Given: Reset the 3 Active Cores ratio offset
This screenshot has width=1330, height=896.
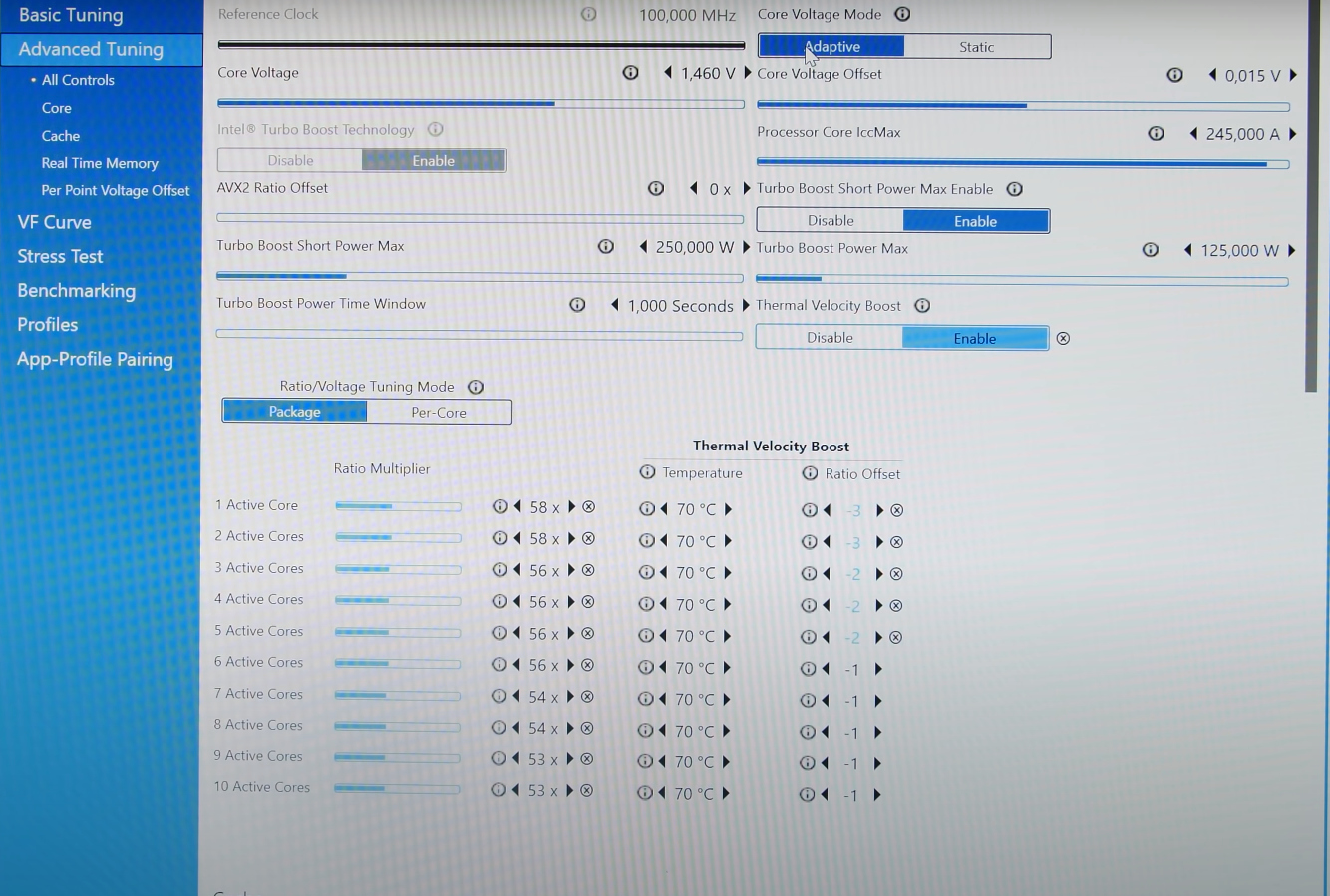Looking at the screenshot, I should [896, 574].
